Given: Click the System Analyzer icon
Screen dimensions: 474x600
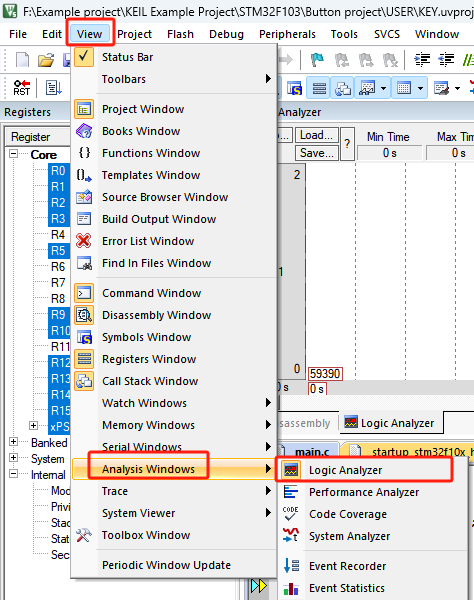Looking at the screenshot, I should (291, 536).
